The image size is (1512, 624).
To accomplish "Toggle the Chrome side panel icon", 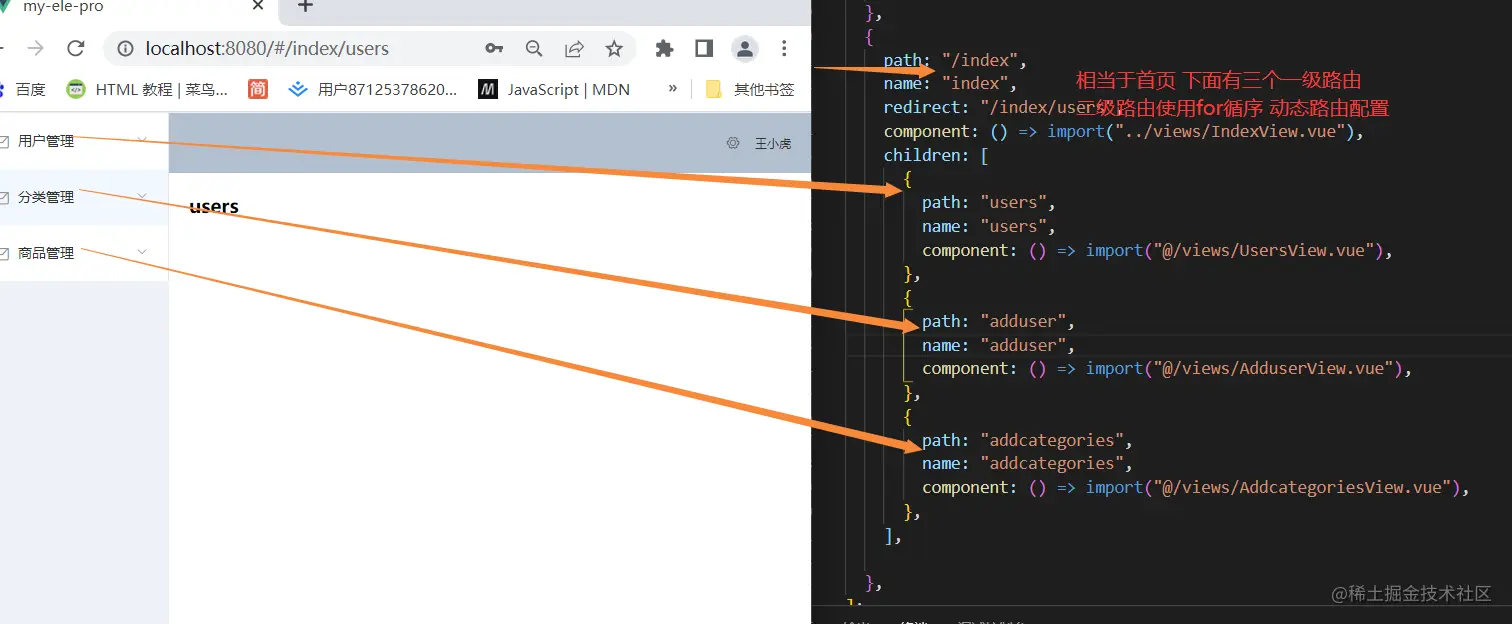I will point(704,48).
